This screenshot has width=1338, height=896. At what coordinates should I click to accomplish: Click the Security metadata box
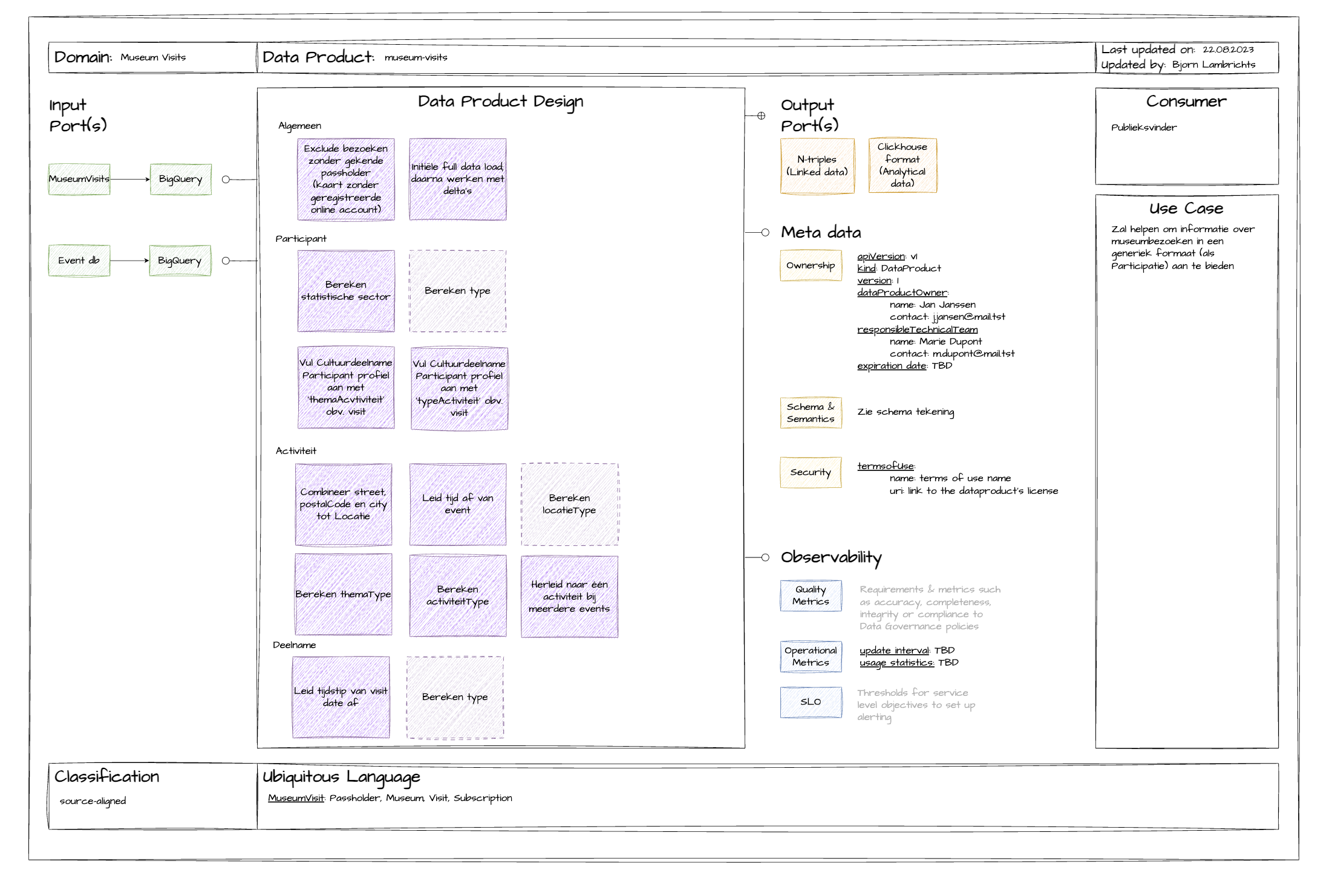(x=811, y=472)
